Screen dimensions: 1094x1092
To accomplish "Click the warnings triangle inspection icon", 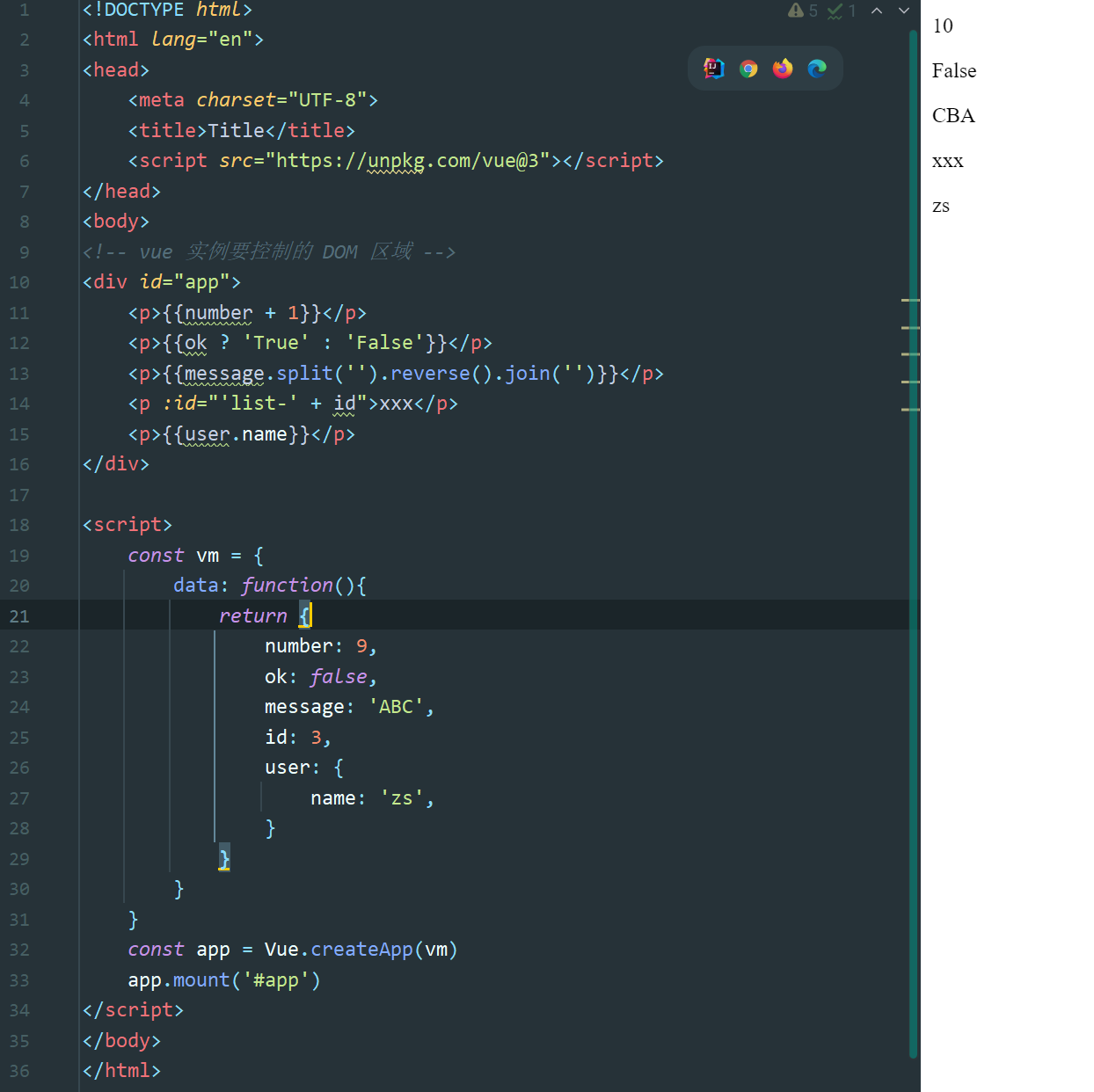I will [796, 11].
